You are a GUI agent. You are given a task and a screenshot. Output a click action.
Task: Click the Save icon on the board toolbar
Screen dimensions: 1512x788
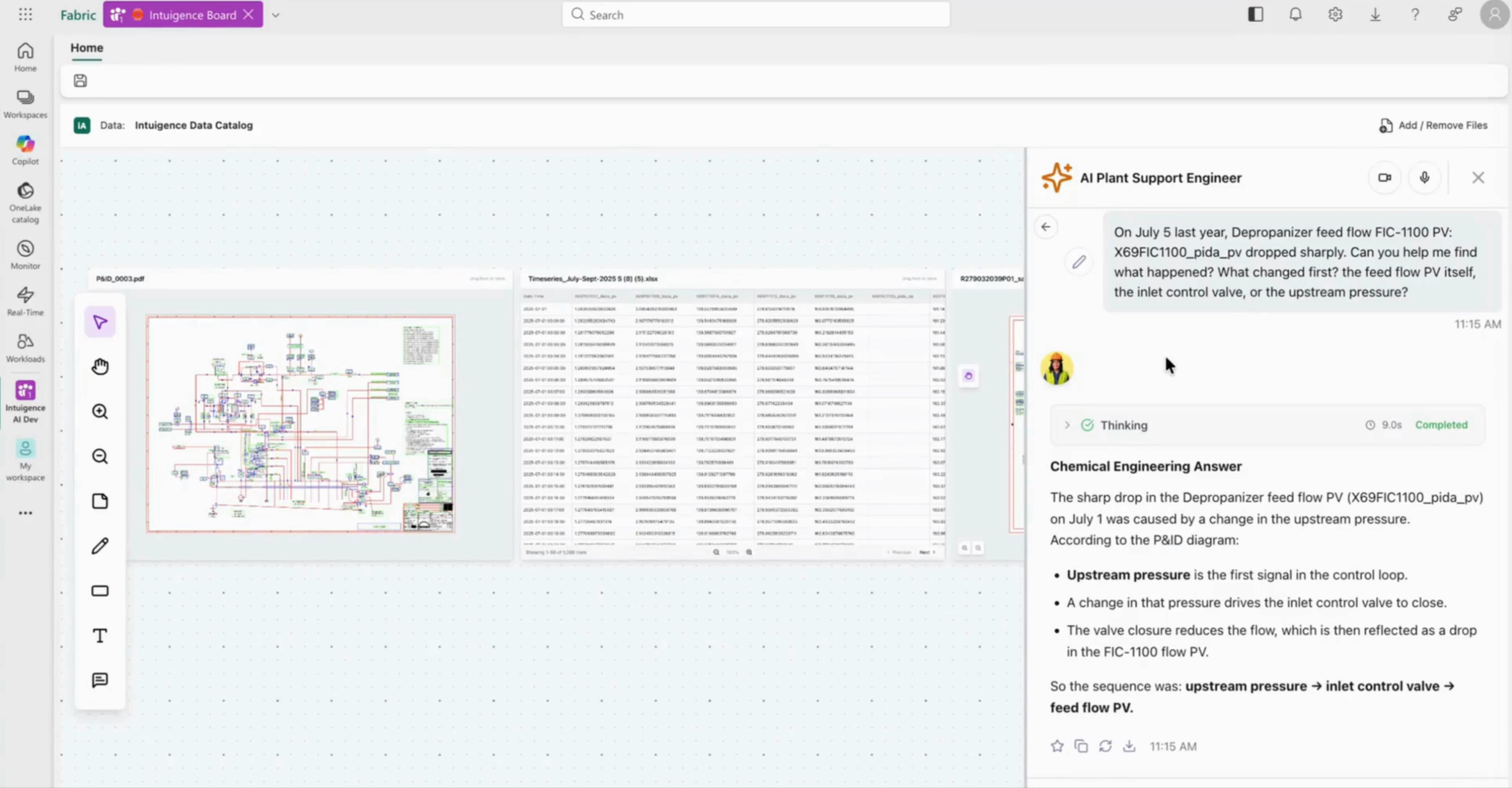point(80,80)
